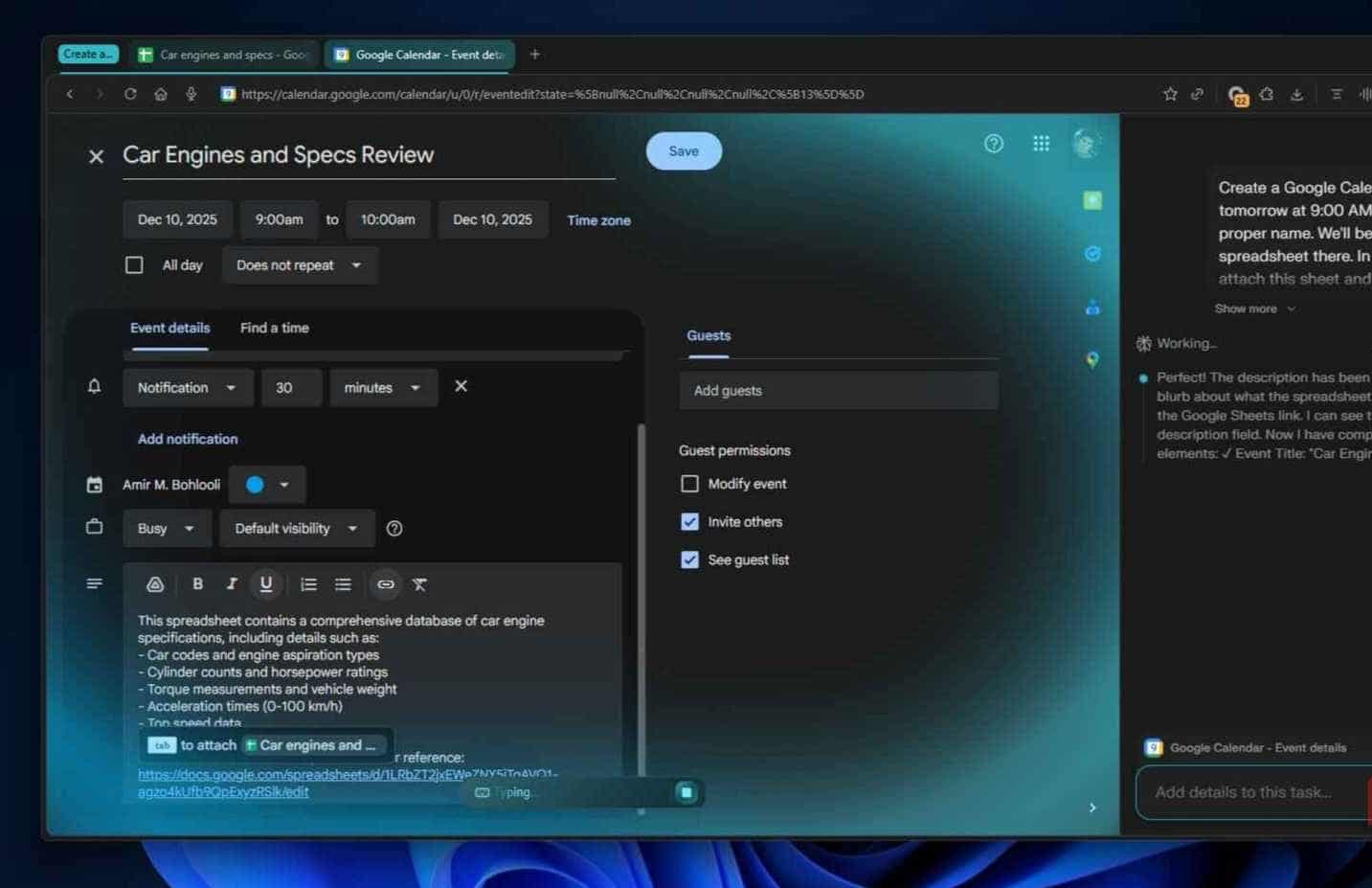Open the Google apps grid
The image size is (1372, 888).
pos(1041,144)
